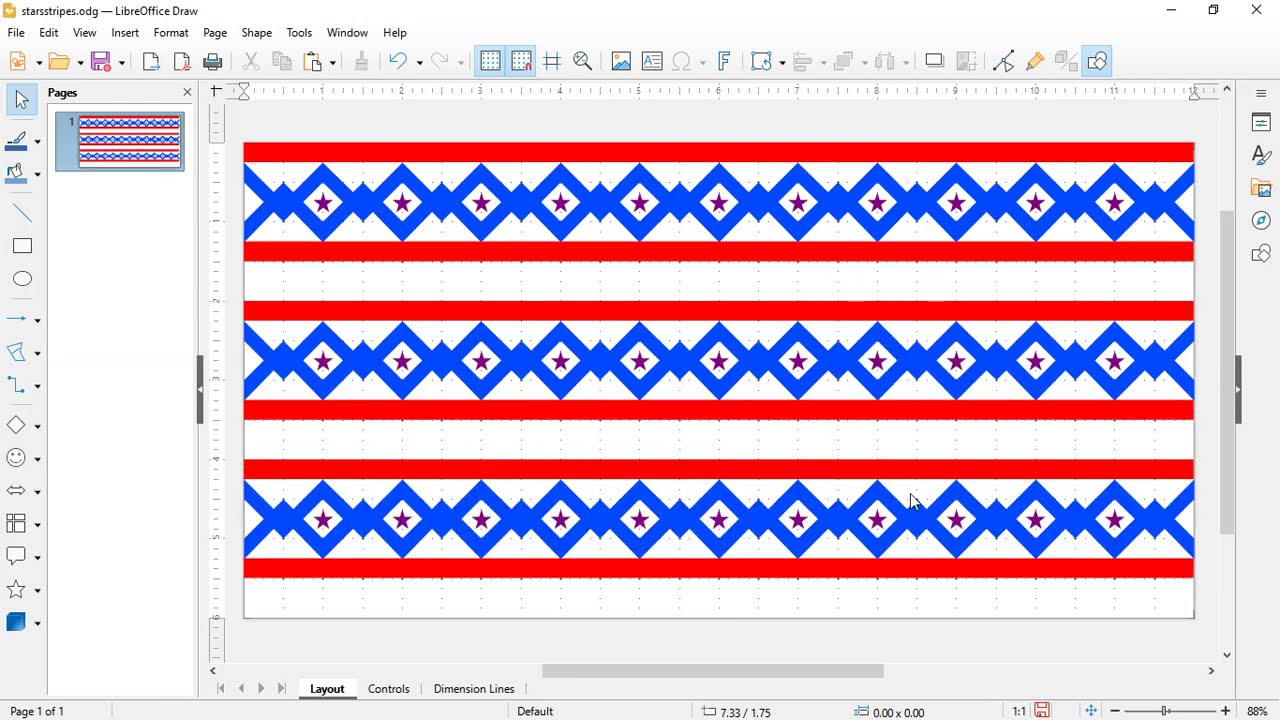Open the Format menu
Image resolution: width=1280 pixels, height=720 pixels.
tap(171, 33)
